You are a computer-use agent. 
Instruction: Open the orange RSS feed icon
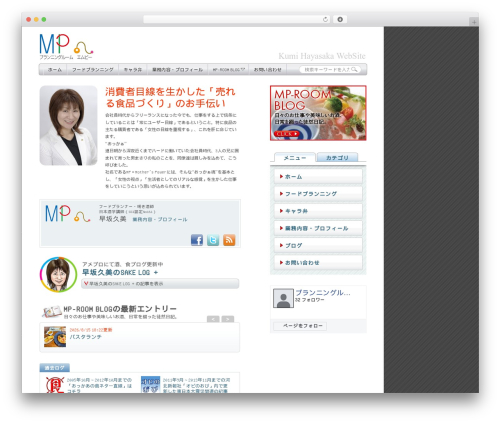229,240
